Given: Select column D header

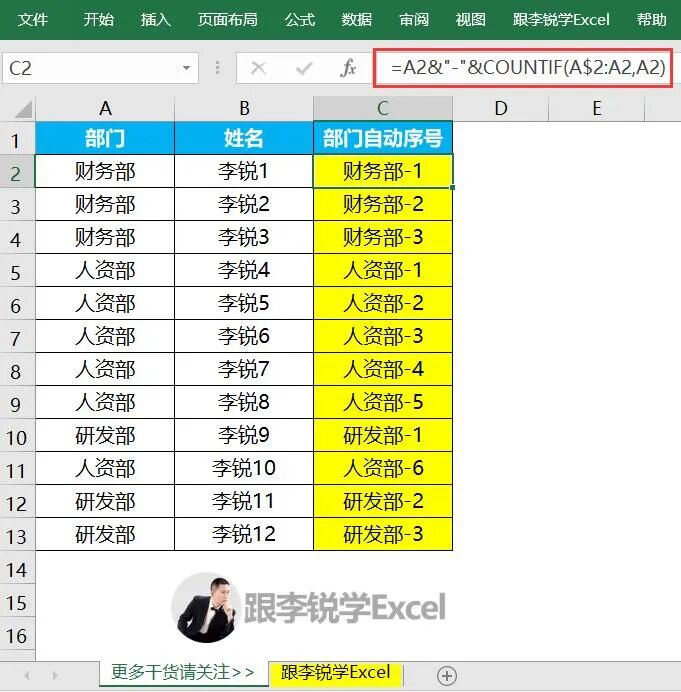Looking at the screenshot, I should [501, 108].
